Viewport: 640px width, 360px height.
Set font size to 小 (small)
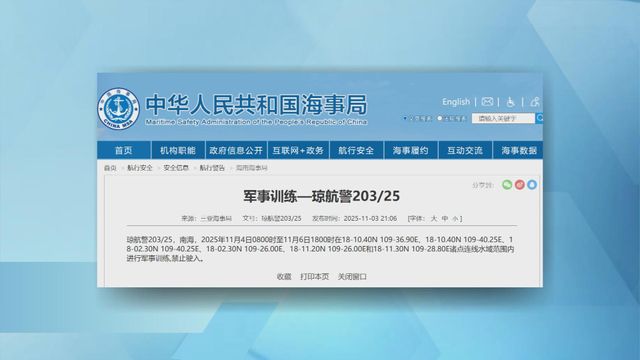tap(456, 219)
